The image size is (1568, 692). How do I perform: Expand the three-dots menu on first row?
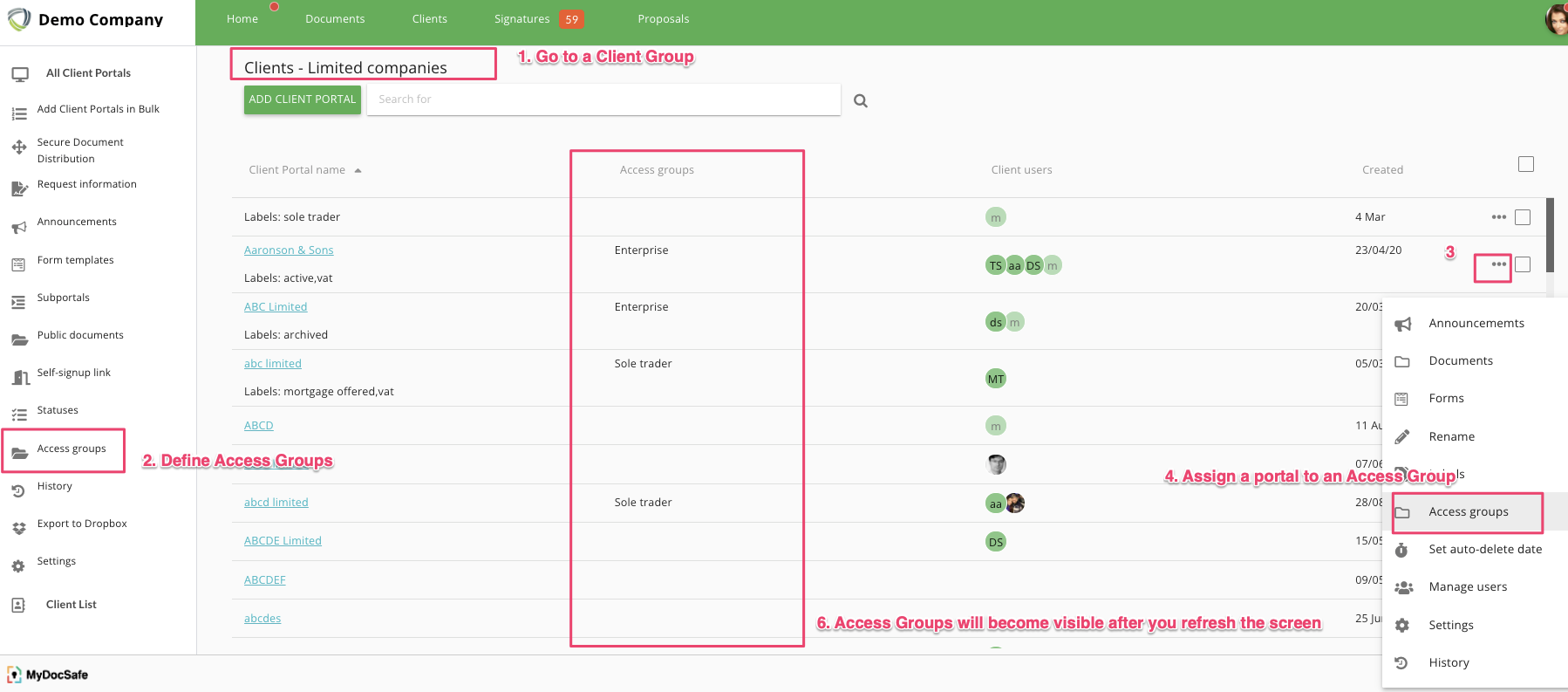coord(1498,217)
